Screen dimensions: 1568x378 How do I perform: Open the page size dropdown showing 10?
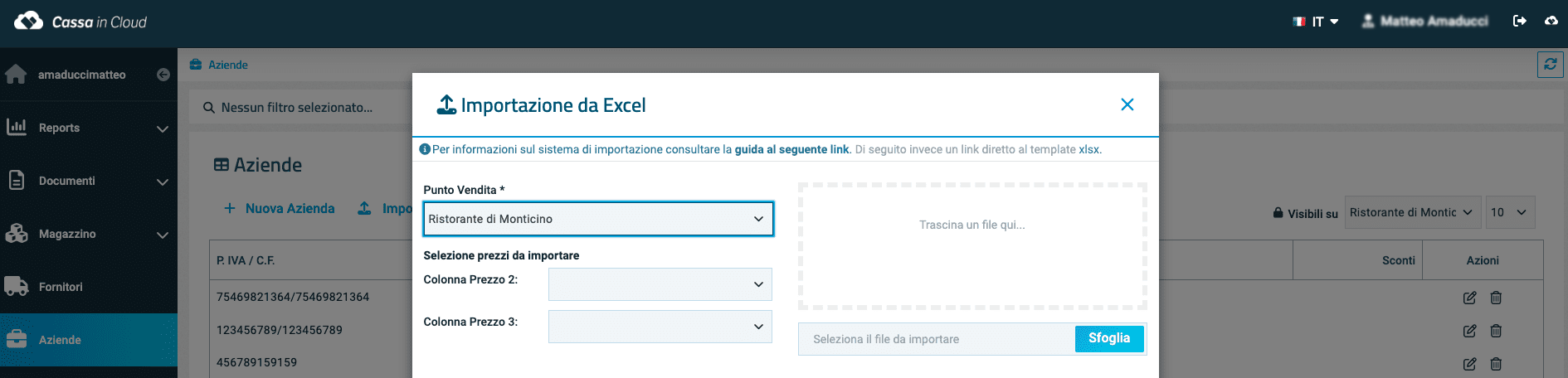point(1510,212)
